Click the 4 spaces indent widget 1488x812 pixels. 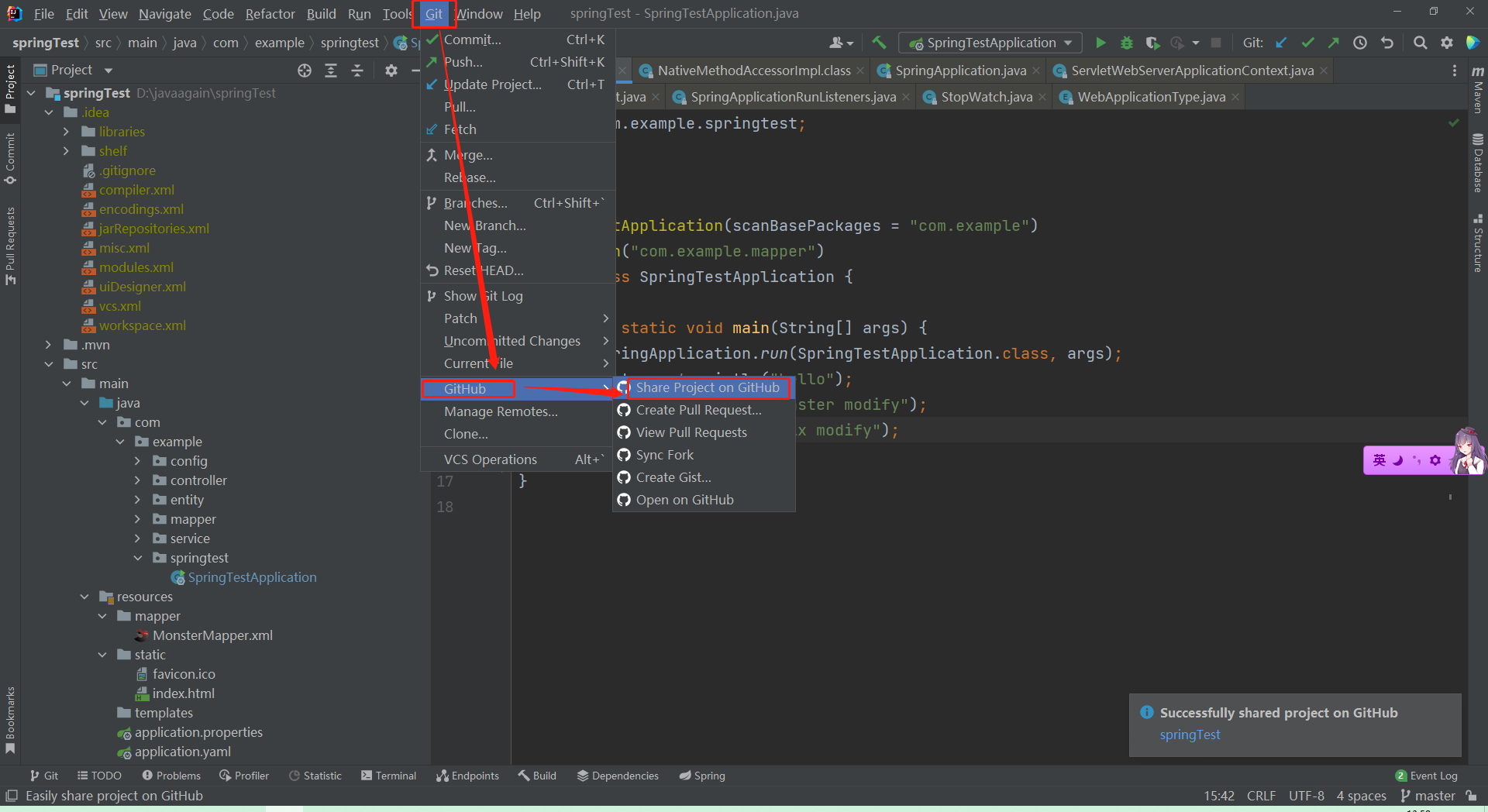click(x=1361, y=796)
